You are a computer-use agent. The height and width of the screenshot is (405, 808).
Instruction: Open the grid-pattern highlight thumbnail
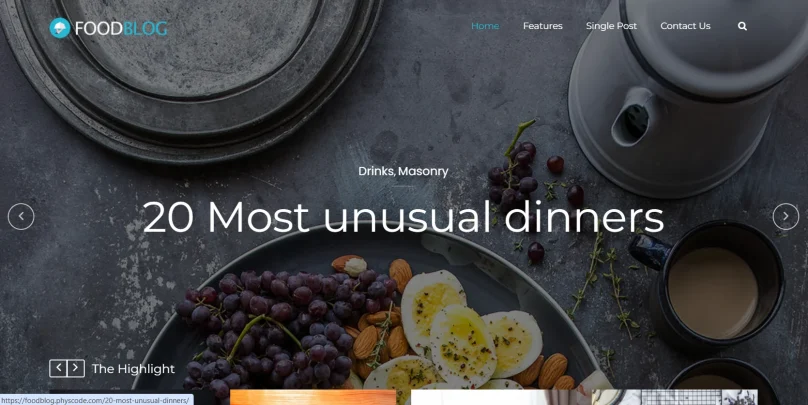point(675,397)
